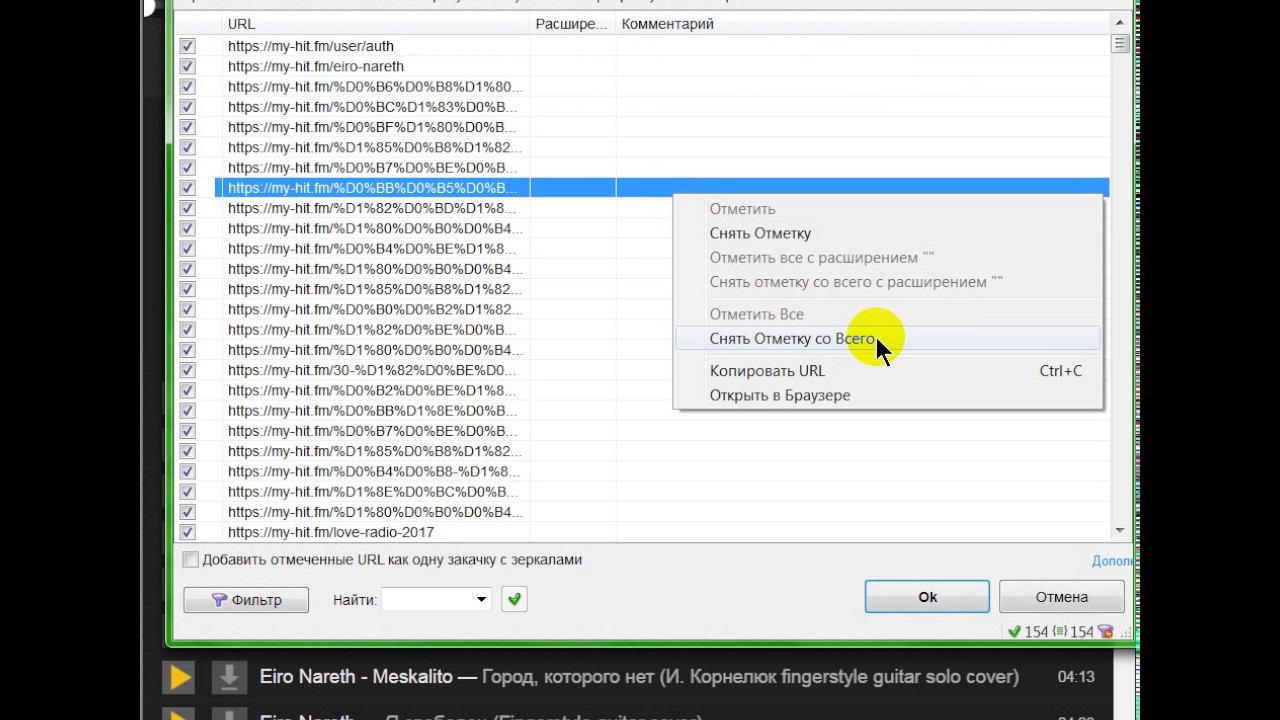Confirm with the Ok button

[x=927, y=597]
